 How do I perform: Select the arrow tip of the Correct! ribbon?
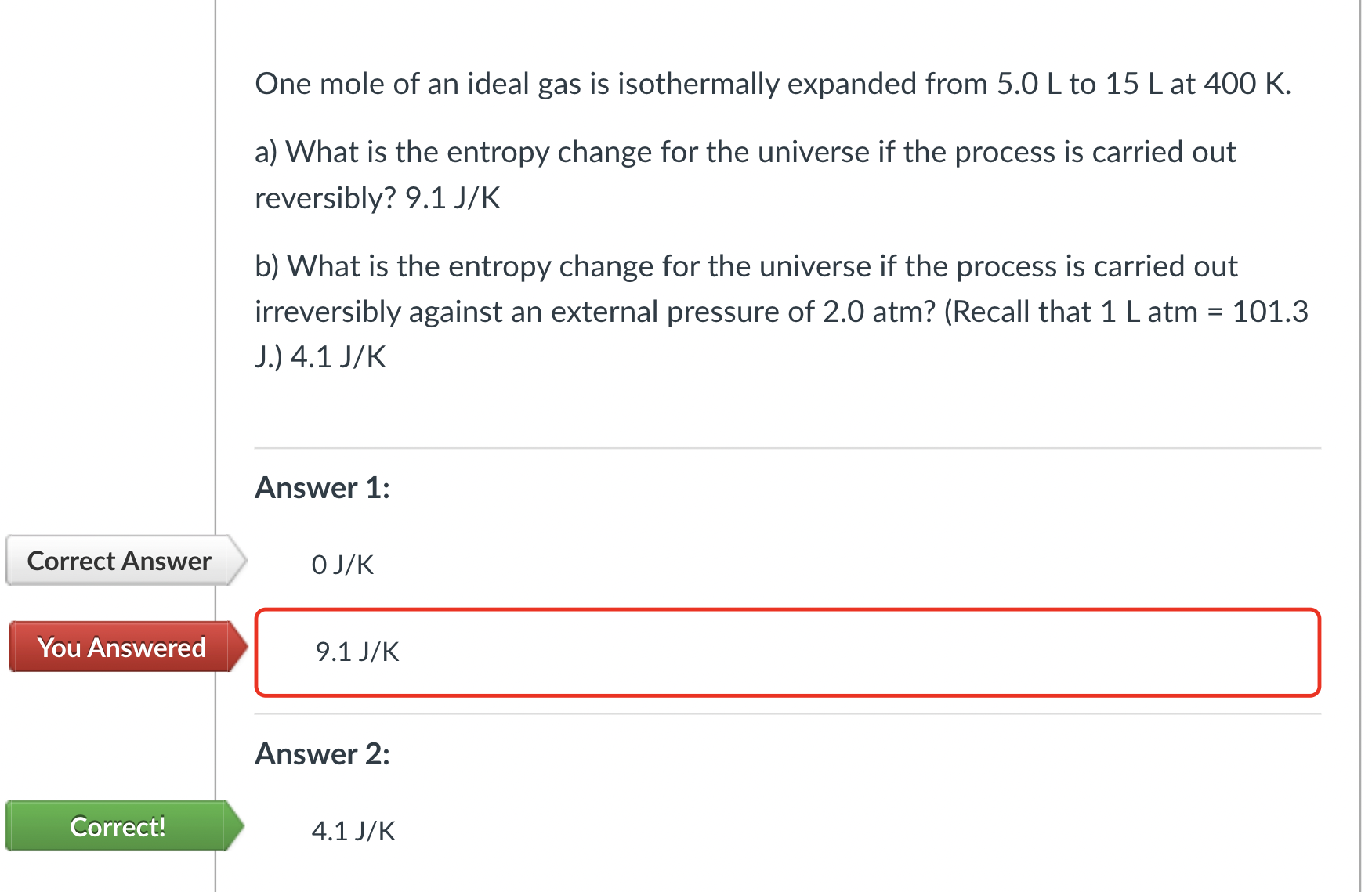[241, 826]
